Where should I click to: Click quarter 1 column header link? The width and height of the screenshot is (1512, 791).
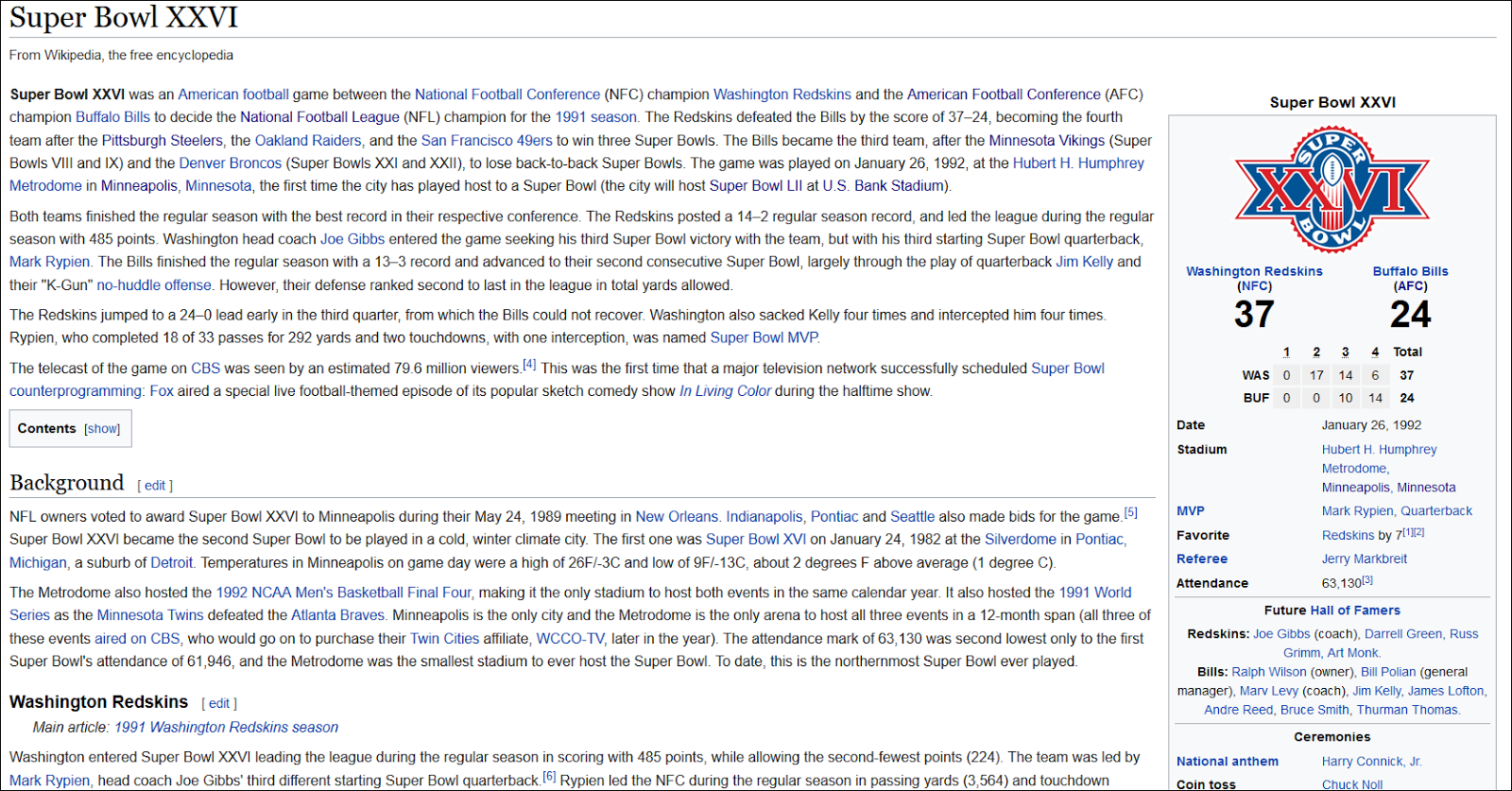tap(1286, 353)
